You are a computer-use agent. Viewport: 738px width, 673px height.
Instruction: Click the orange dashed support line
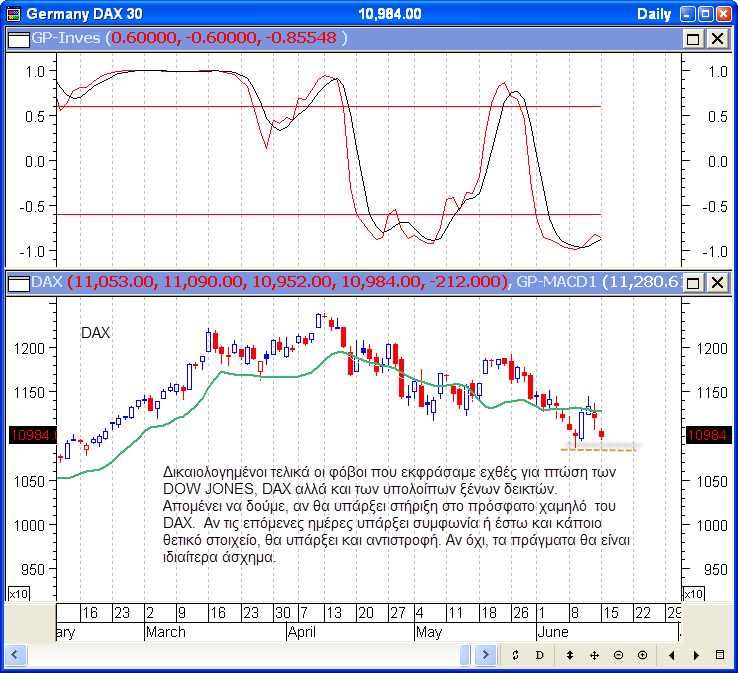(x=598, y=450)
